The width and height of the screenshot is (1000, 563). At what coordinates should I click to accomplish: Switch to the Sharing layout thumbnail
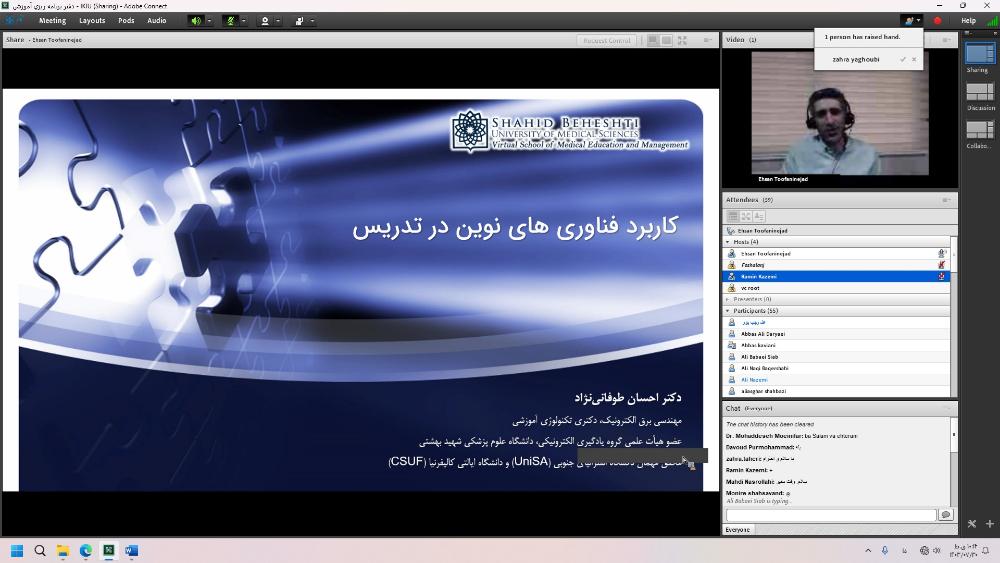(979, 54)
